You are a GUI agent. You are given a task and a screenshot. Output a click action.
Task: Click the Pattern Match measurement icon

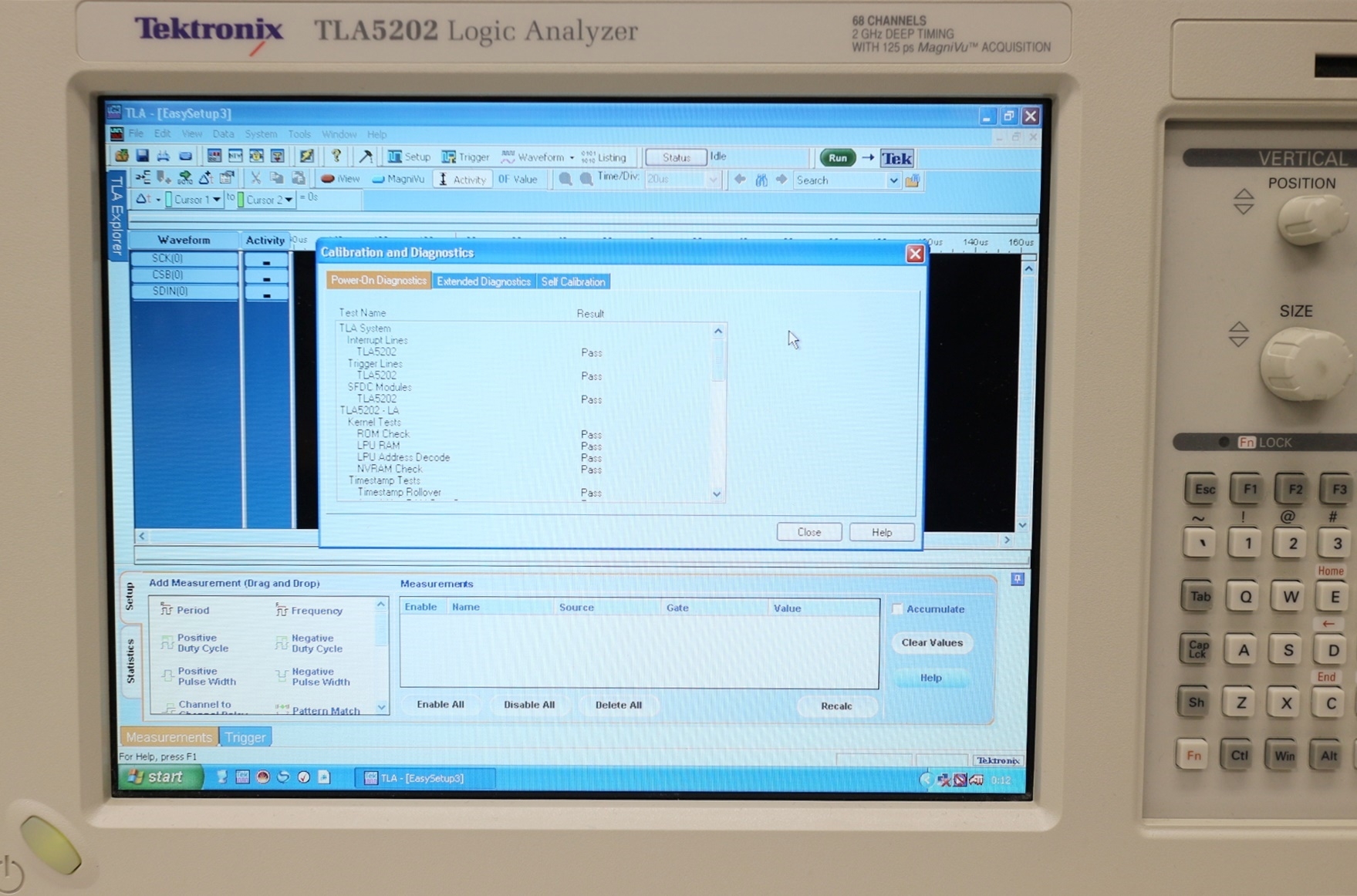point(282,709)
